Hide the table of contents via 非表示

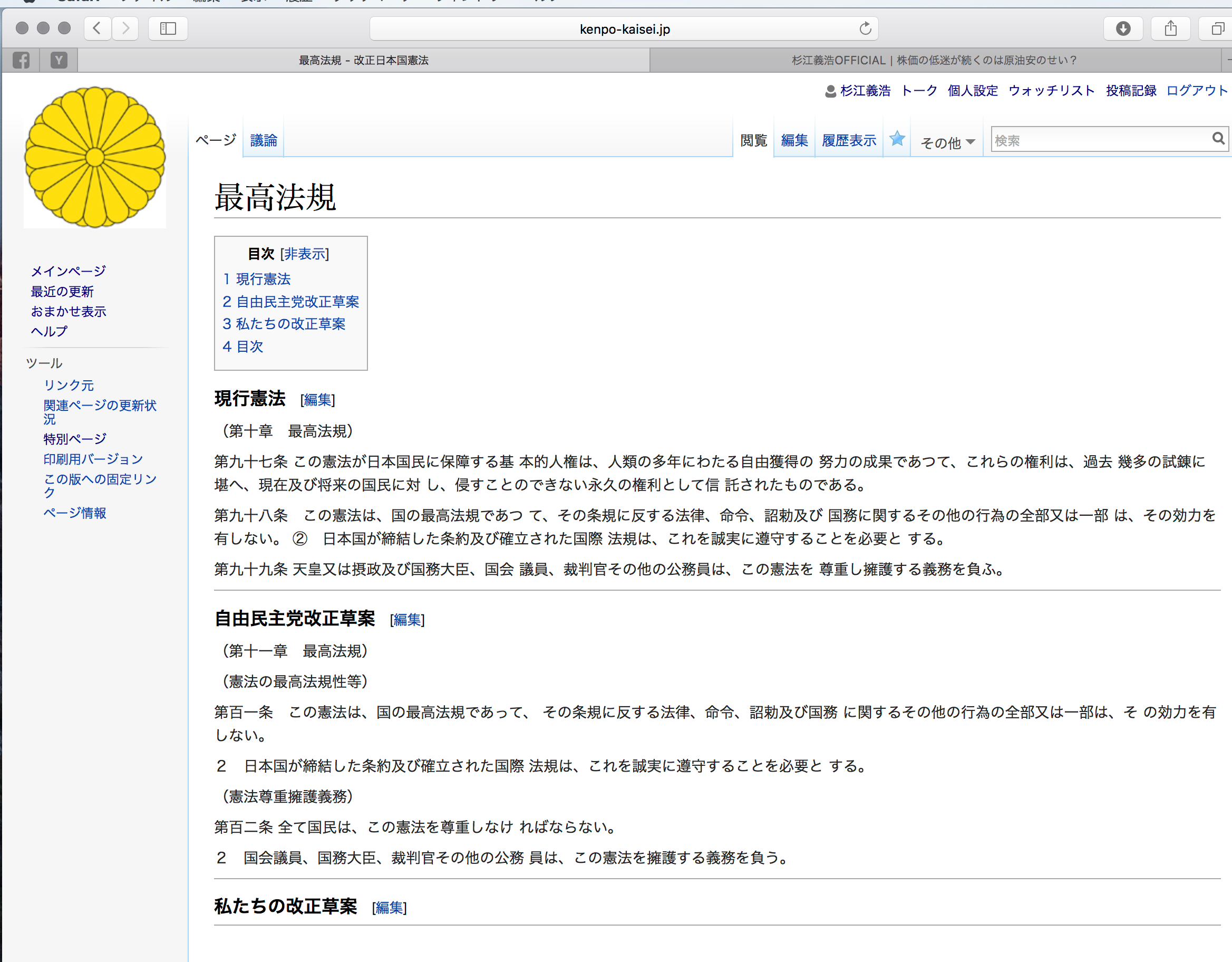tap(305, 254)
